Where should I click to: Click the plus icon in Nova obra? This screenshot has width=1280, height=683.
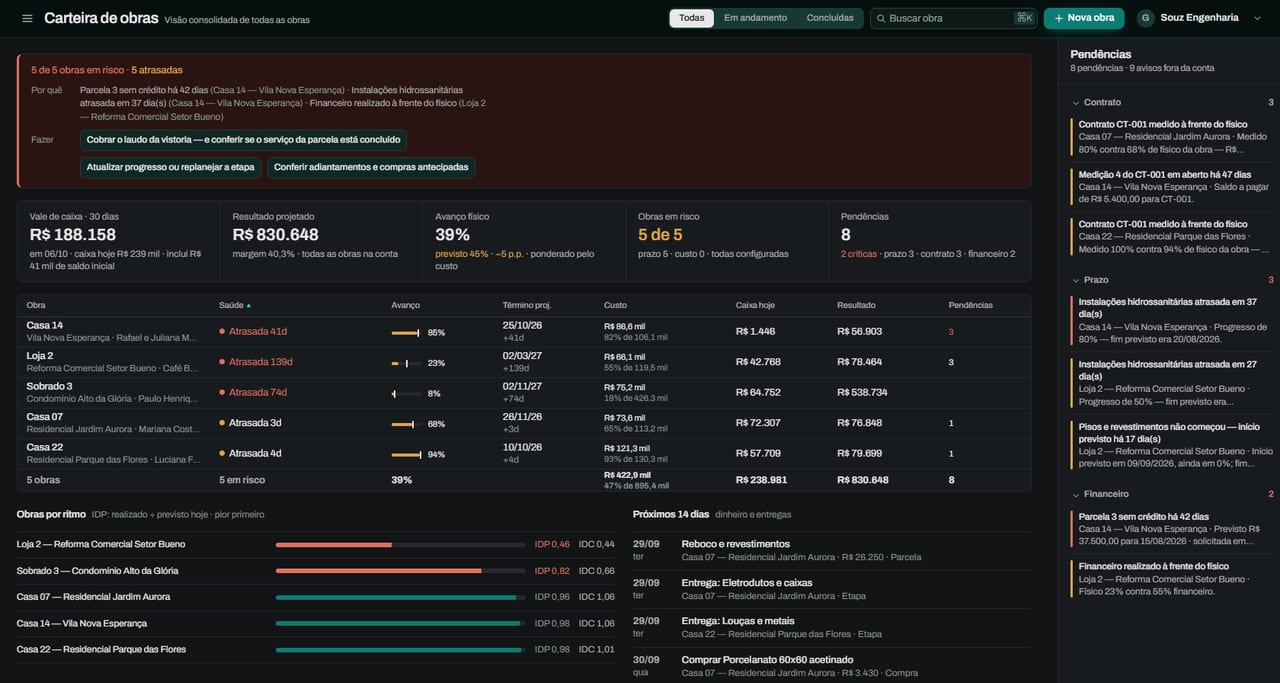click(x=1058, y=18)
